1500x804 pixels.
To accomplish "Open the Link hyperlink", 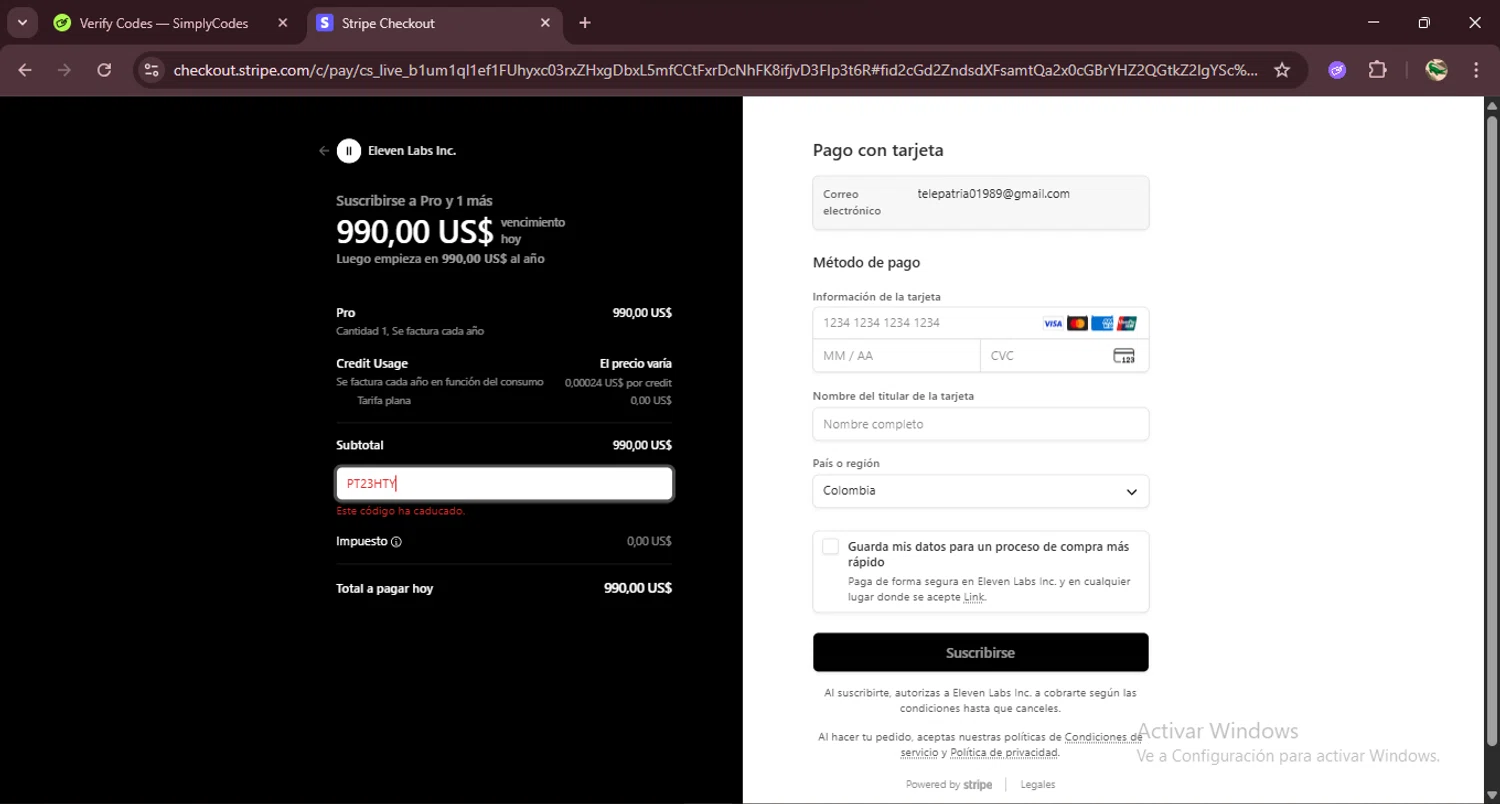I will click(x=974, y=597).
